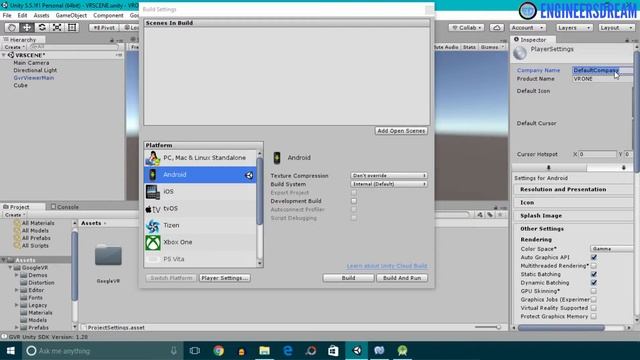Select the Rotate tool
The width and height of the screenshot is (640, 360).
(42, 27)
